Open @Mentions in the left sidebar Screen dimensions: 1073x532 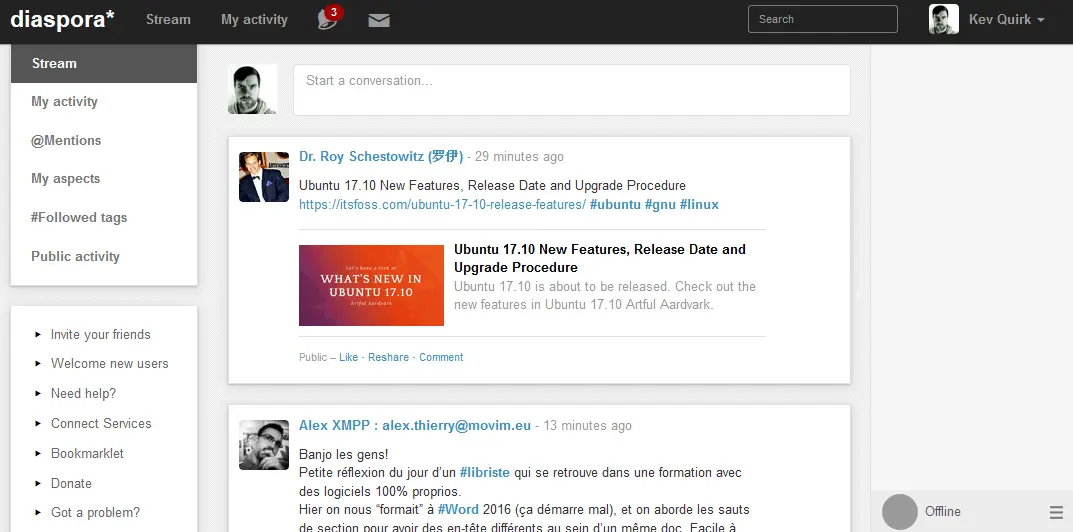[x=66, y=141]
